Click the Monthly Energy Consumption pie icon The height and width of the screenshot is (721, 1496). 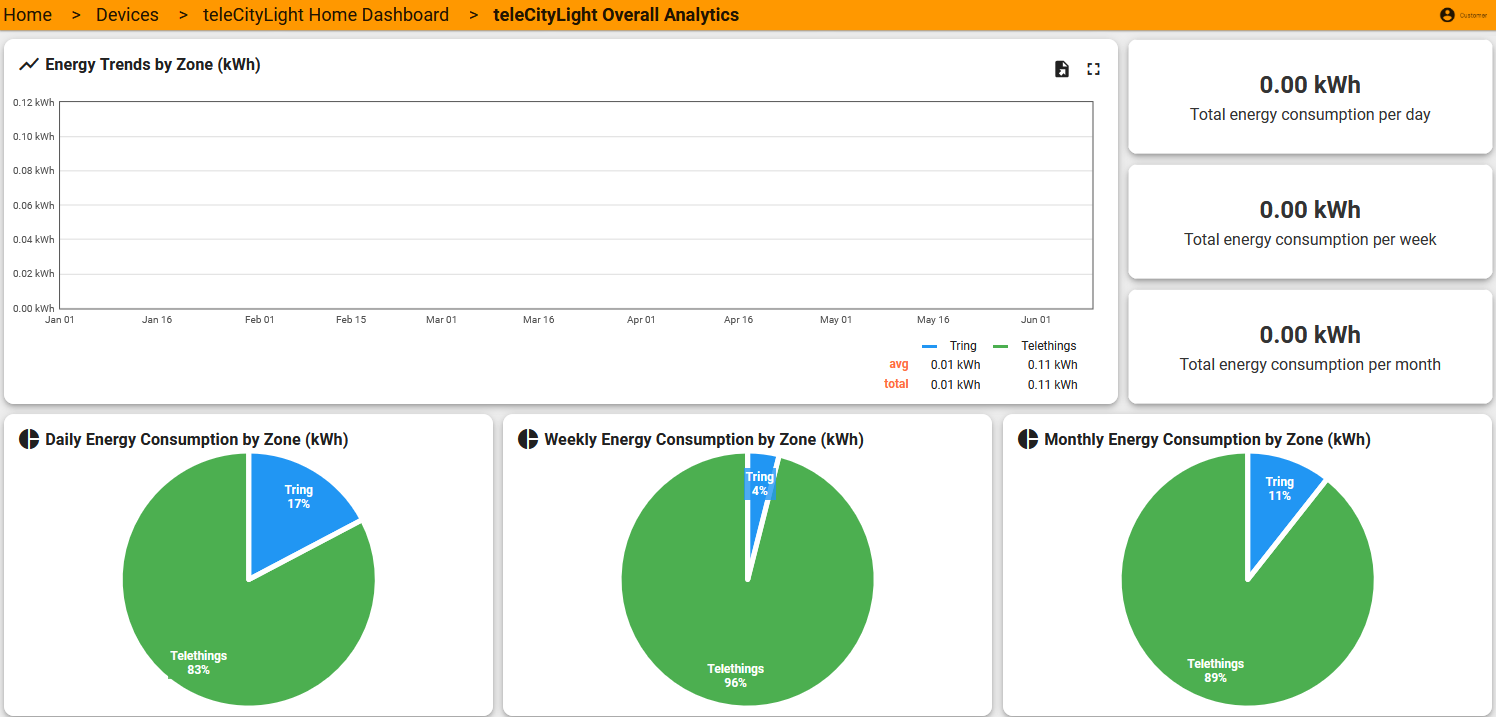pyautogui.click(x=1028, y=440)
